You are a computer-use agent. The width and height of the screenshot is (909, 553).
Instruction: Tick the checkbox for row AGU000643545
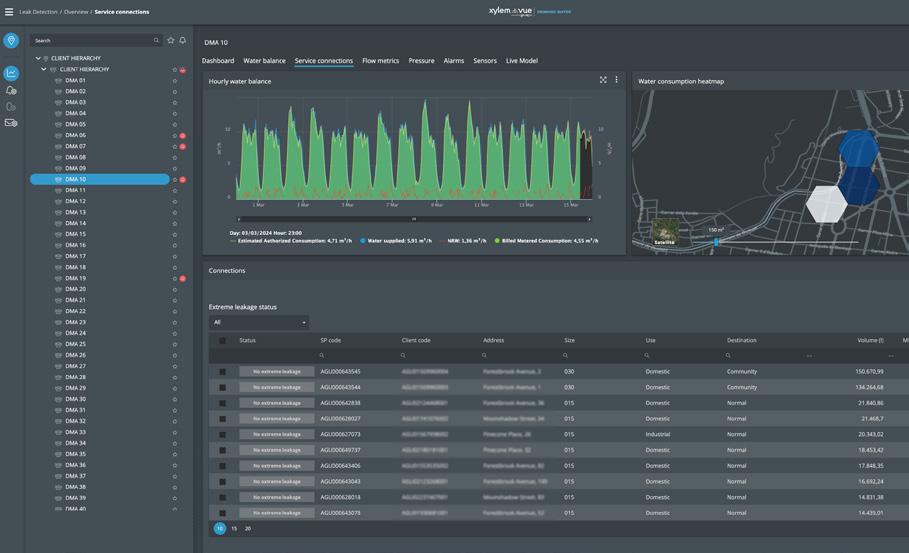coord(222,371)
